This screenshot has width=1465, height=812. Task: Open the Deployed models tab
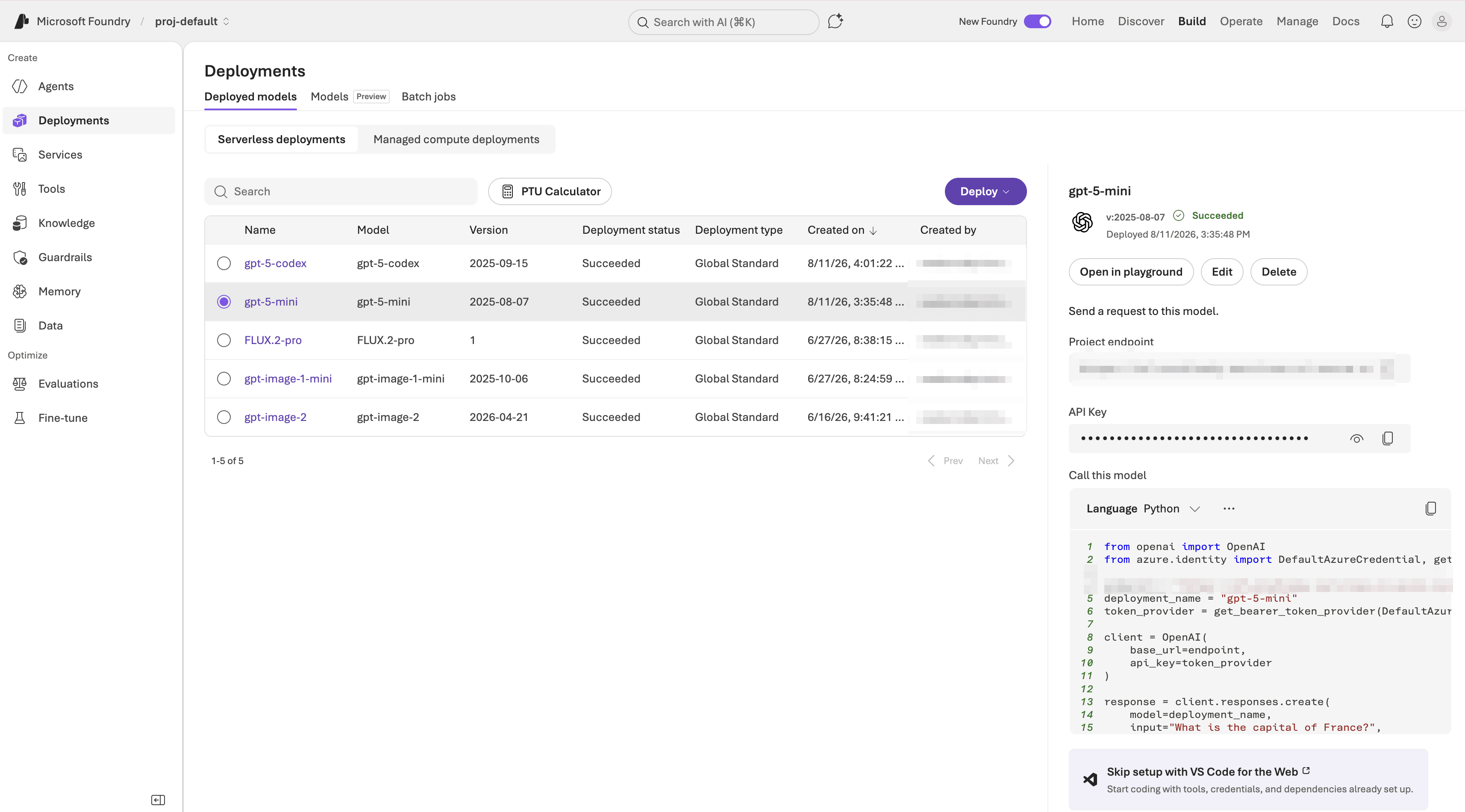(x=250, y=97)
